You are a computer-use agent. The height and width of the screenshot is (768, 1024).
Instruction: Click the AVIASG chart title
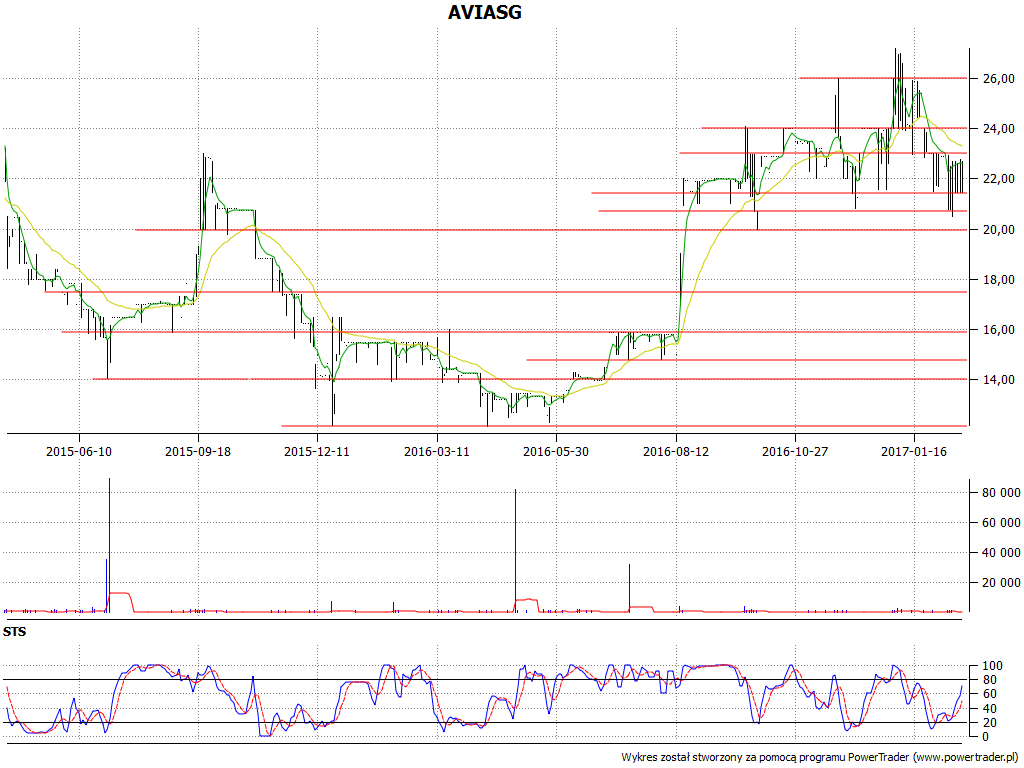click(485, 12)
